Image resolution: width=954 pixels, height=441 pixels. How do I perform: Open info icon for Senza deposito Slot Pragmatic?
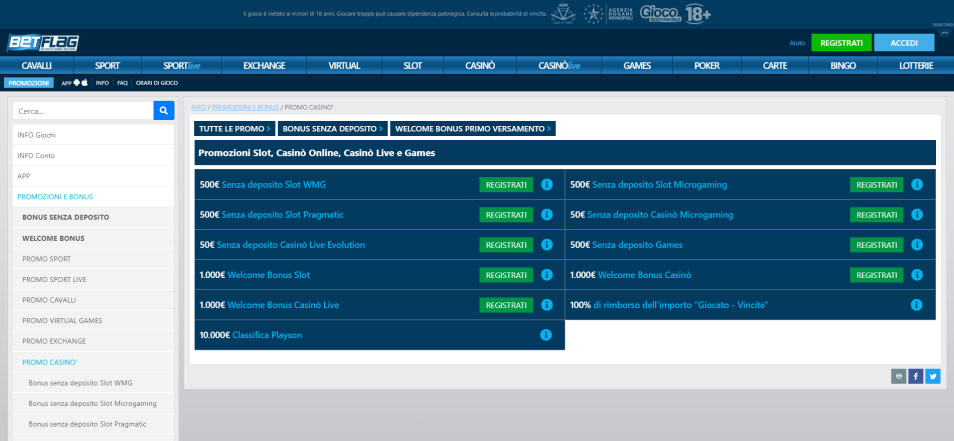[x=546, y=215]
